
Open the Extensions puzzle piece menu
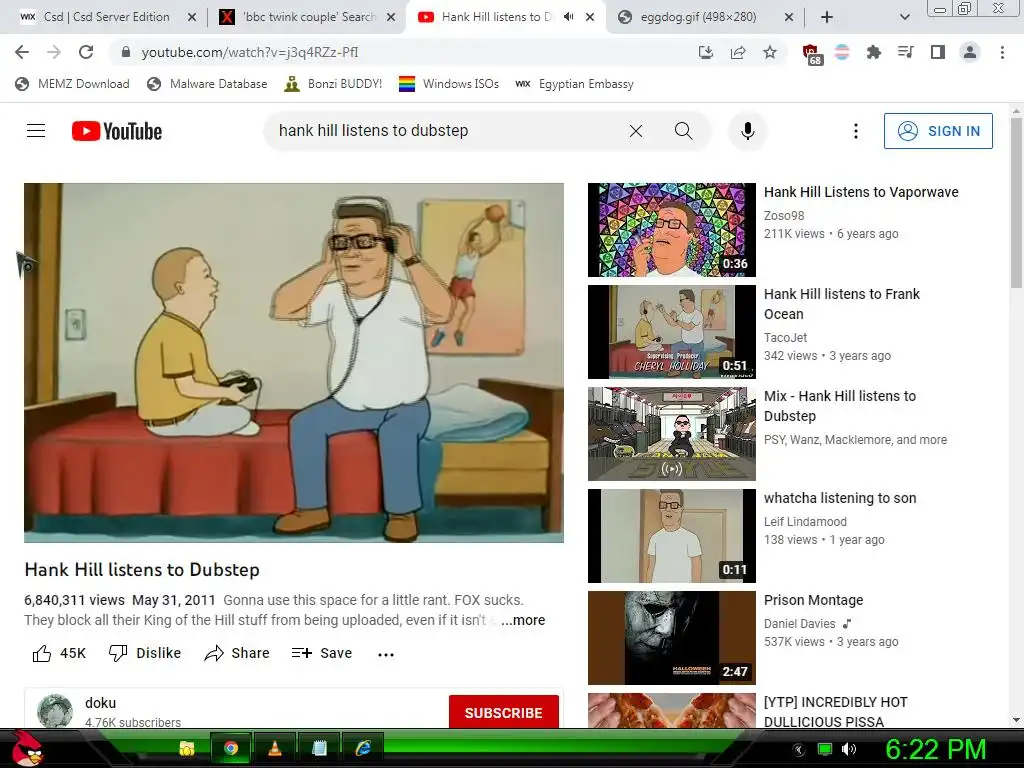point(873,52)
